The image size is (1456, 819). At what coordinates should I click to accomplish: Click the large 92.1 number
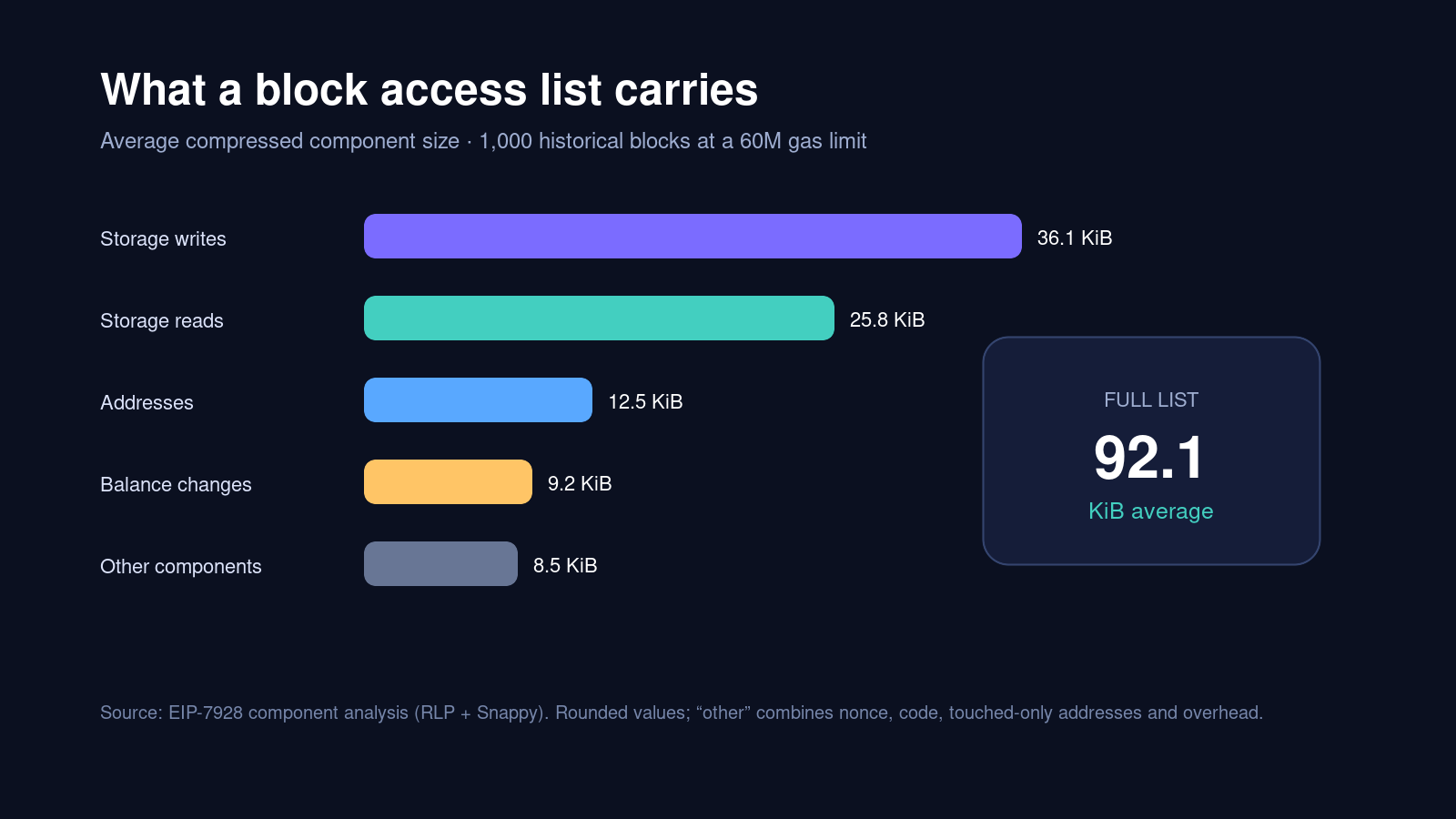pyautogui.click(x=1149, y=458)
